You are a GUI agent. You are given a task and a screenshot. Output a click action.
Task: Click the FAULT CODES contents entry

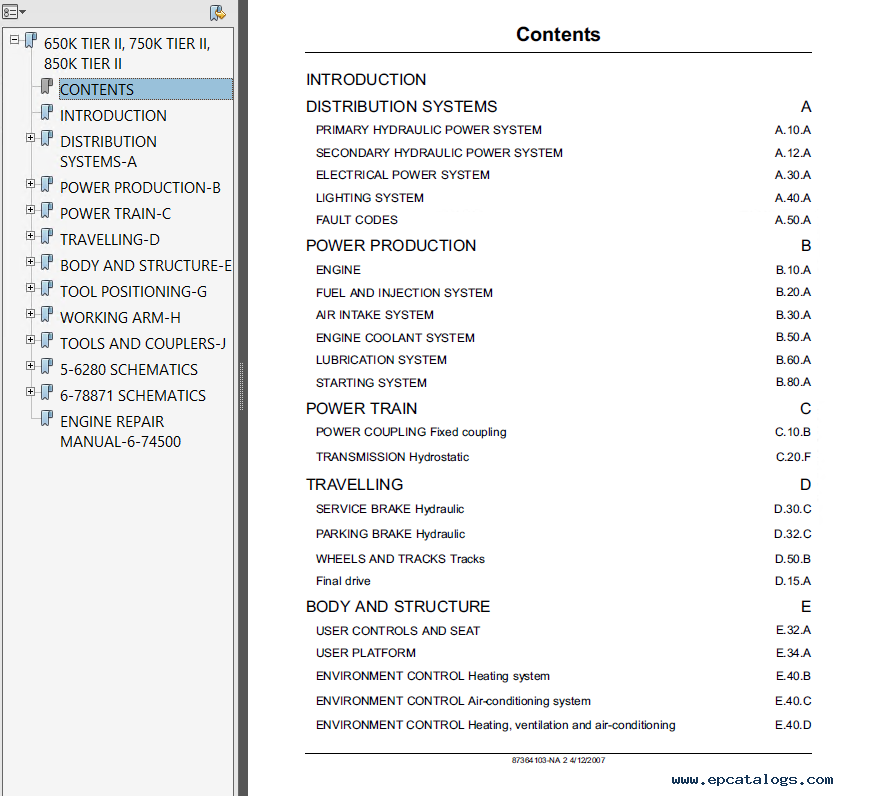coord(357,220)
